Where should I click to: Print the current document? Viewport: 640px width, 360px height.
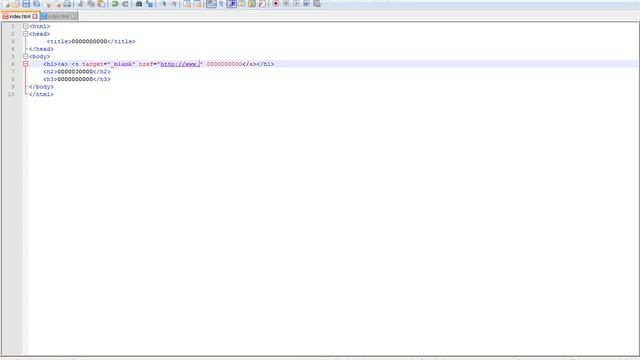(x=67, y=4)
